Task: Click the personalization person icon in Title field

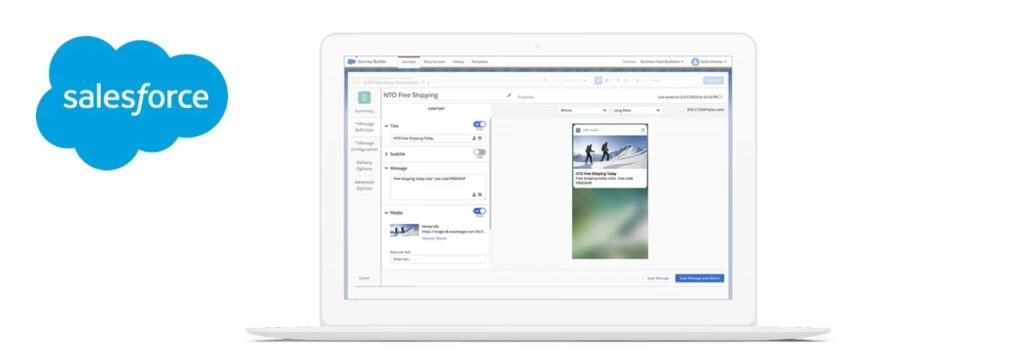Action: [x=474, y=139]
